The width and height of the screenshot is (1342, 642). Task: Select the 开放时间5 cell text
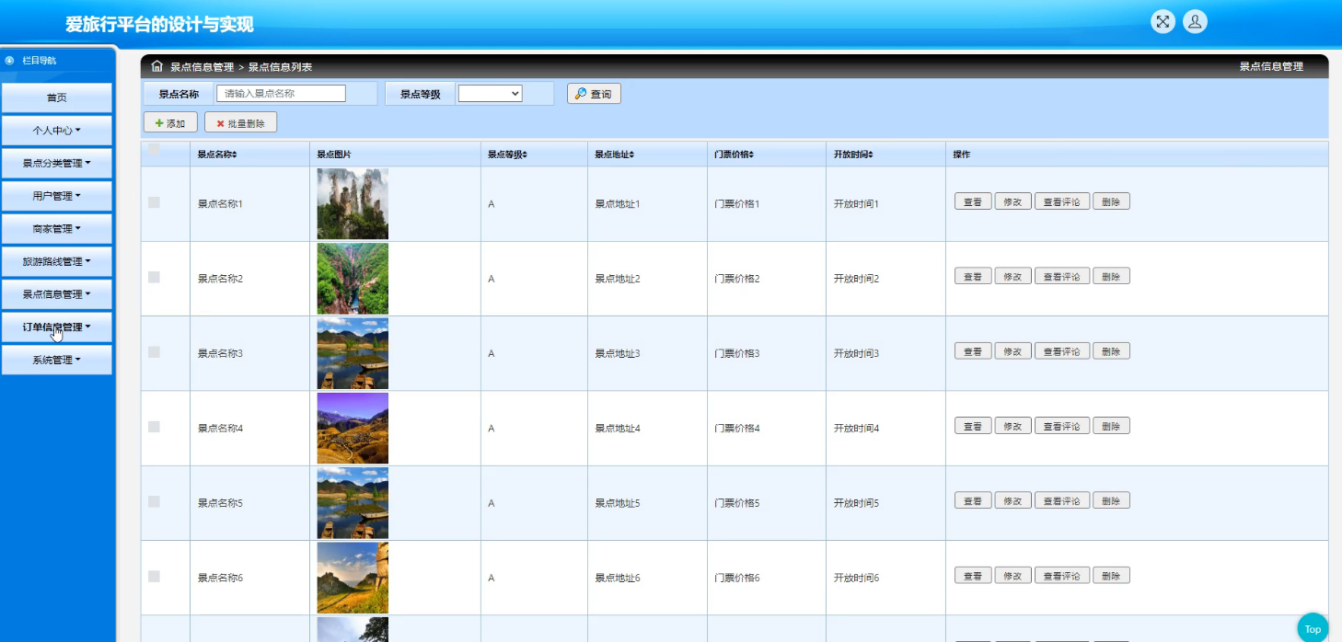click(856, 503)
